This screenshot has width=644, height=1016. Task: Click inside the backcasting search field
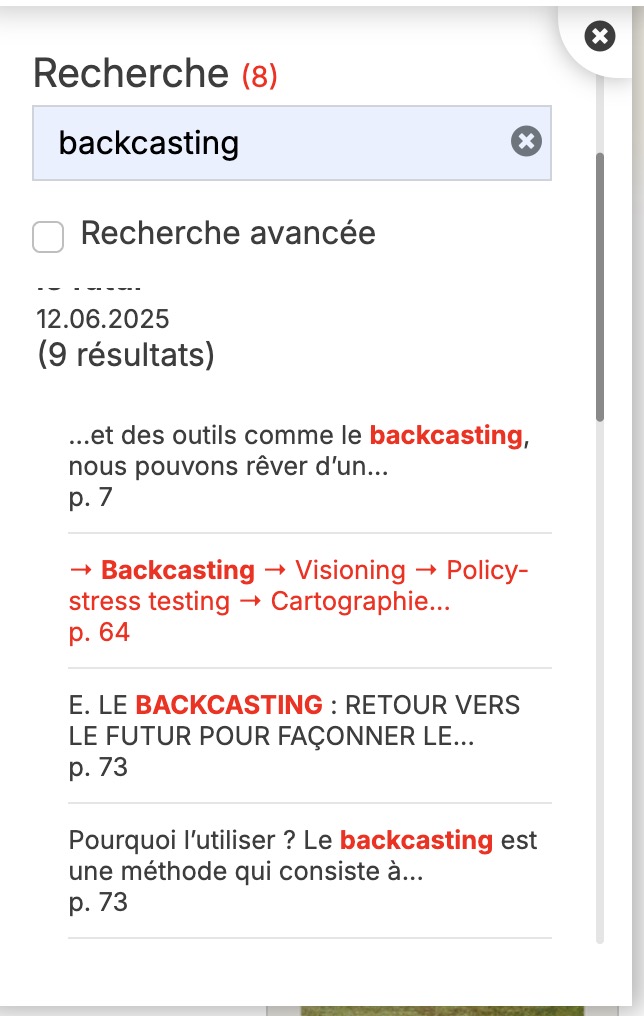270,144
